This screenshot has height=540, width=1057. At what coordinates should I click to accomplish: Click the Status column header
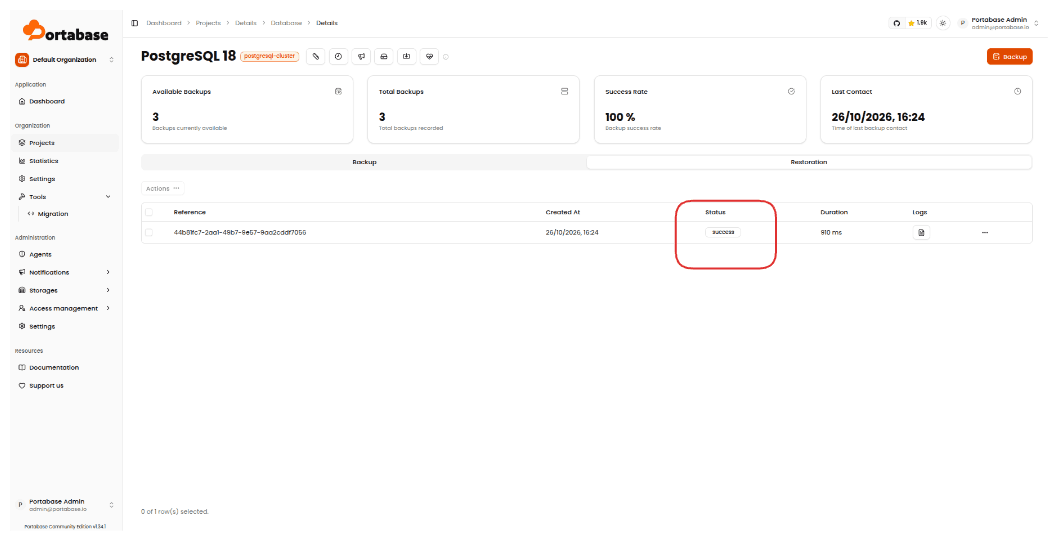coord(715,212)
